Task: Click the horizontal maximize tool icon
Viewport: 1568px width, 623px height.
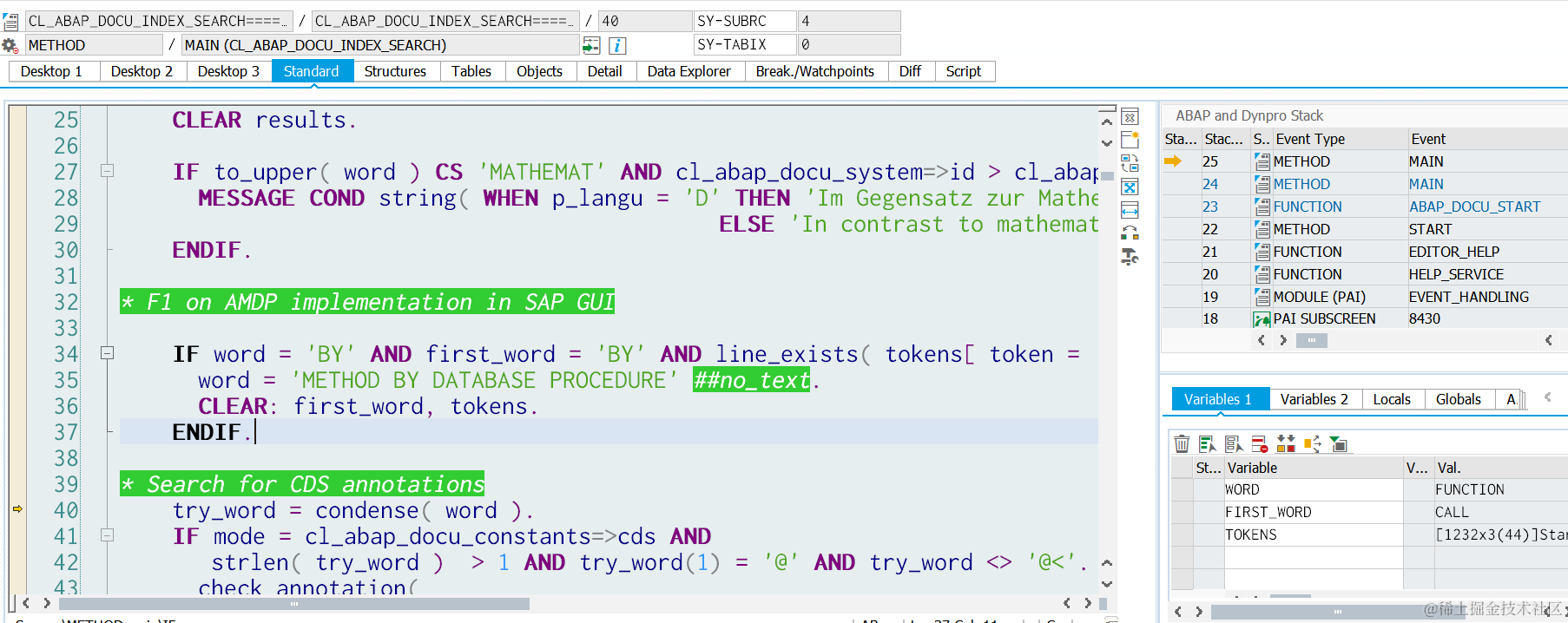Action: click(1130, 210)
